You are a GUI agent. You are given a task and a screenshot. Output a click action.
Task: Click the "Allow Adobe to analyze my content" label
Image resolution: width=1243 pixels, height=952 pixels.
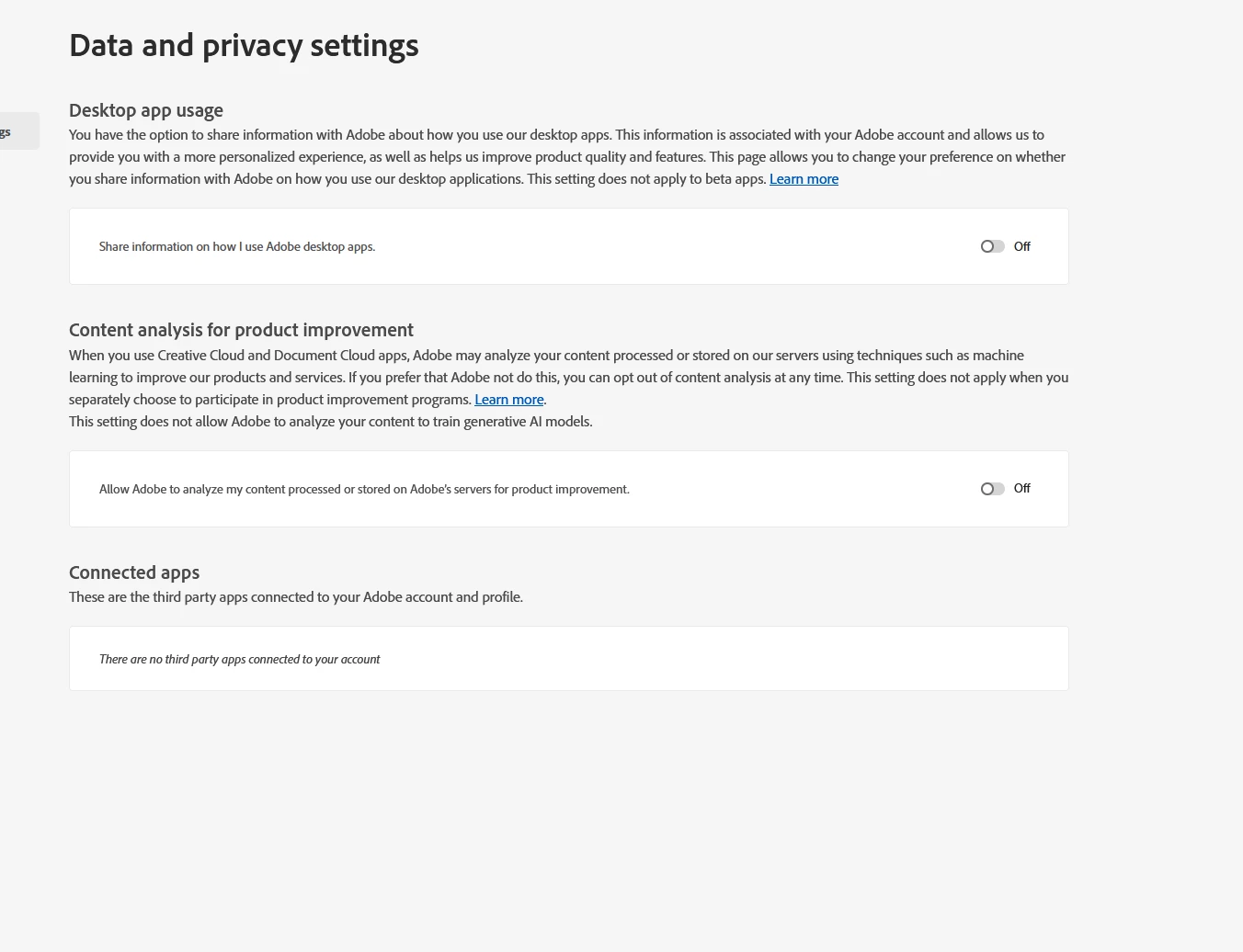click(x=364, y=489)
